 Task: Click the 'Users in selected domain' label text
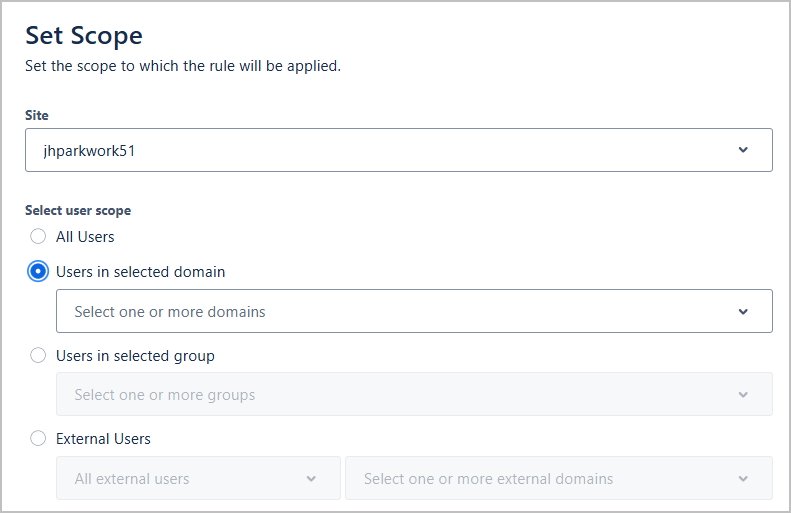(x=141, y=272)
